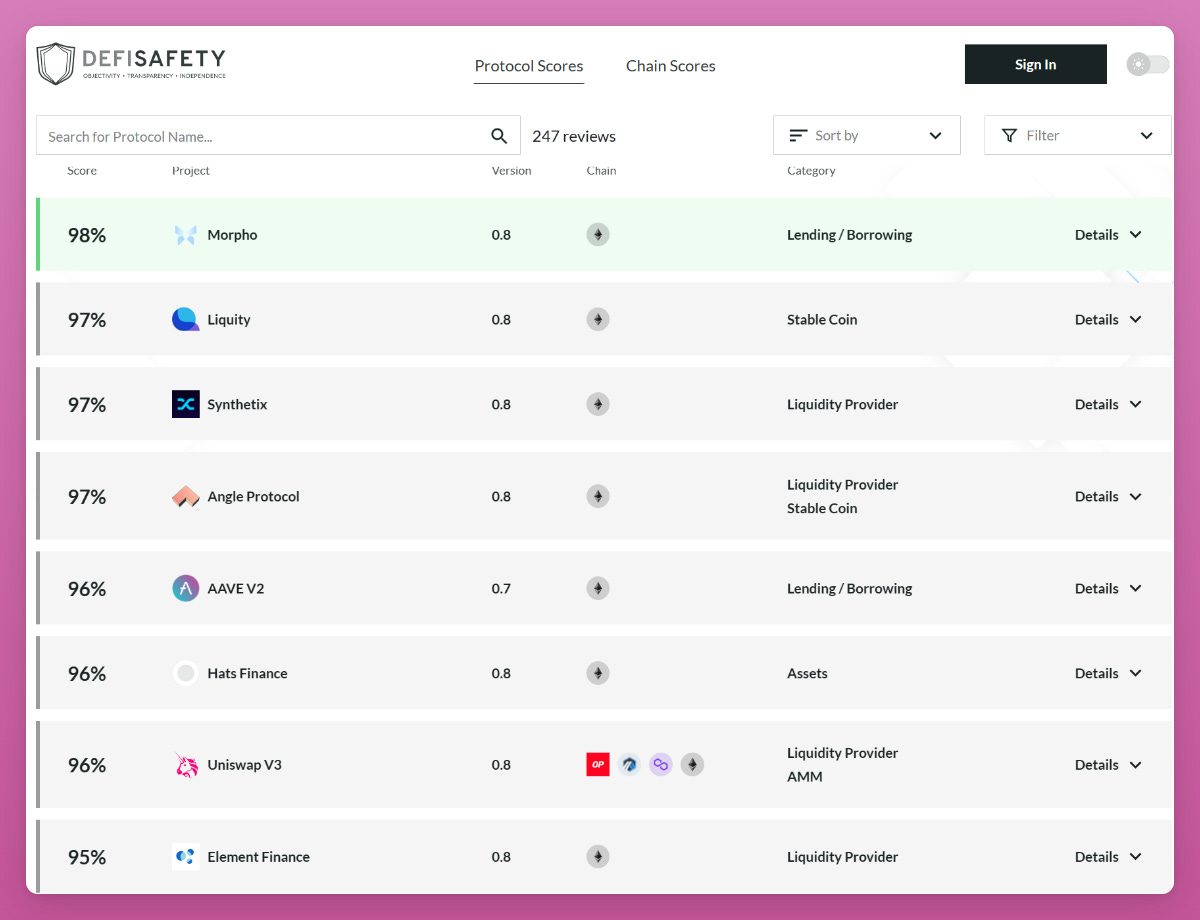Click the Sign In button
The image size is (1200, 920).
pyautogui.click(x=1036, y=64)
